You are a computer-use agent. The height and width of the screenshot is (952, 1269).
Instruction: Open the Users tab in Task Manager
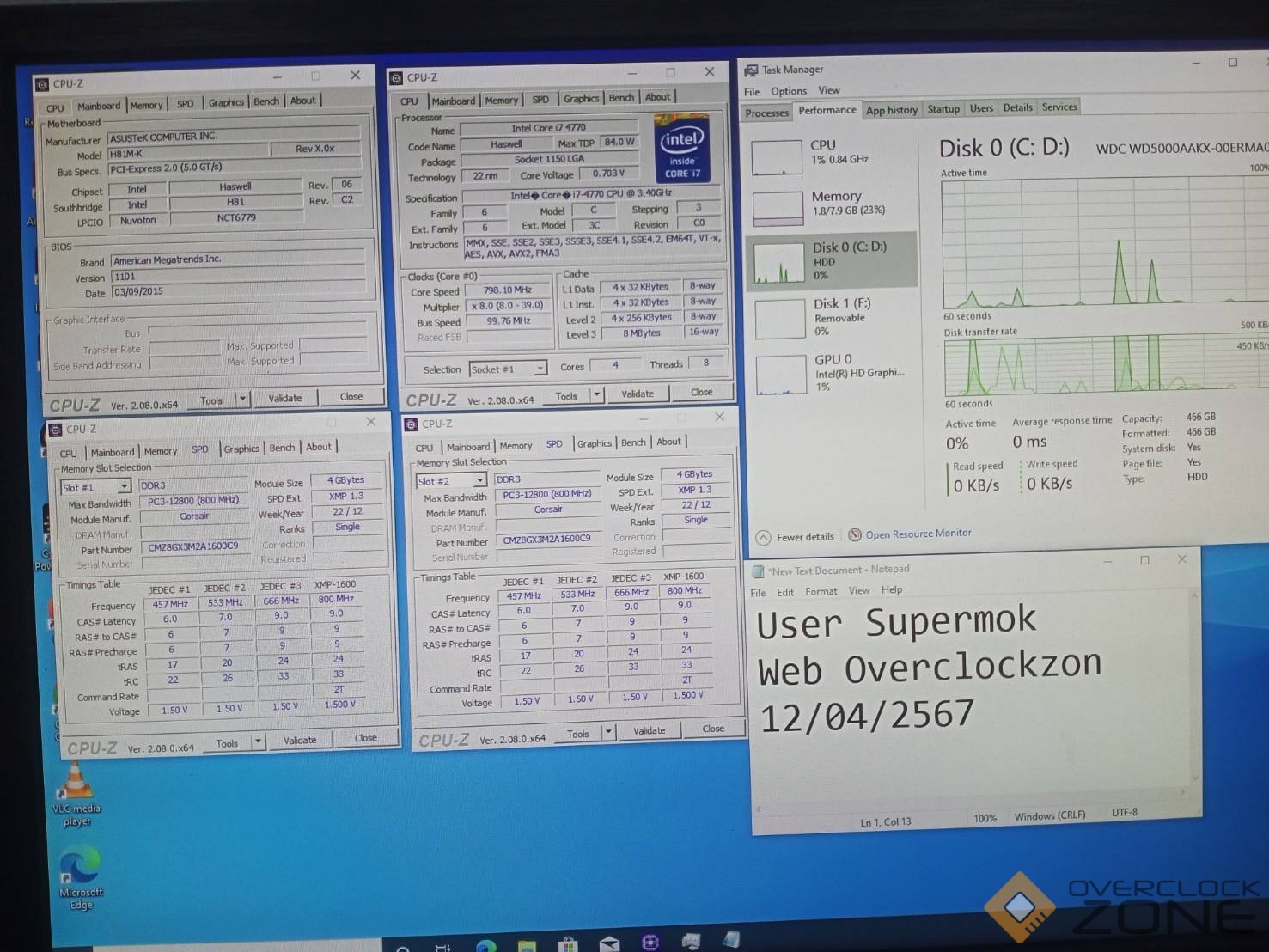[x=981, y=108]
